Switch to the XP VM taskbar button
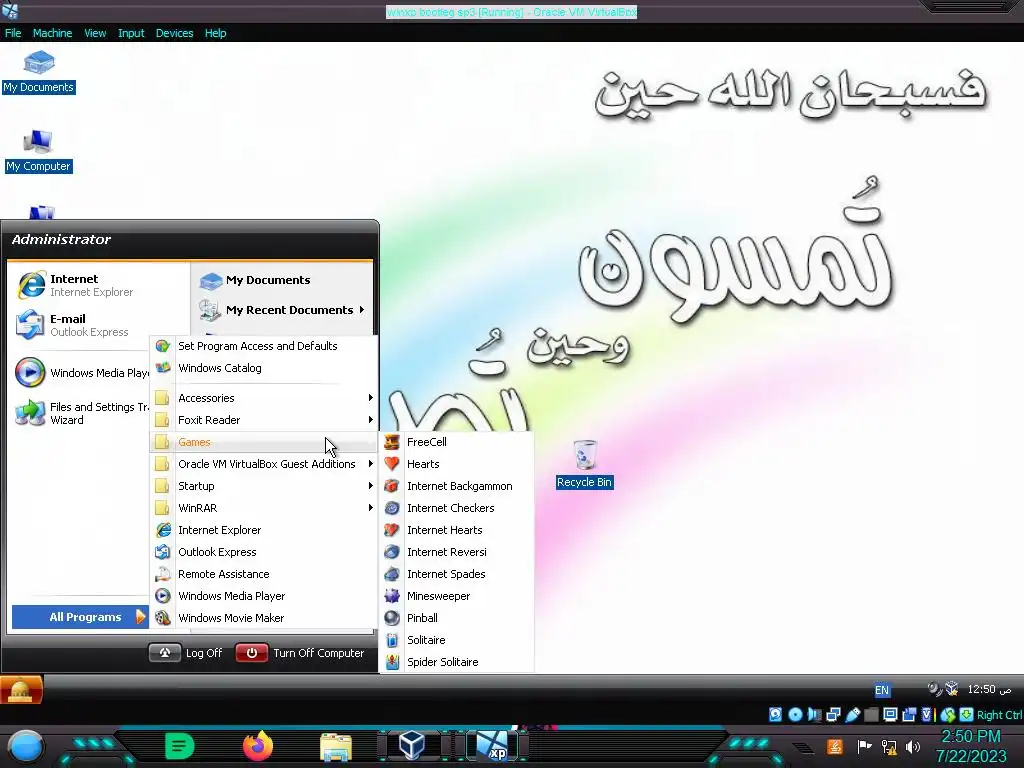The image size is (1024, 768). point(492,746)
